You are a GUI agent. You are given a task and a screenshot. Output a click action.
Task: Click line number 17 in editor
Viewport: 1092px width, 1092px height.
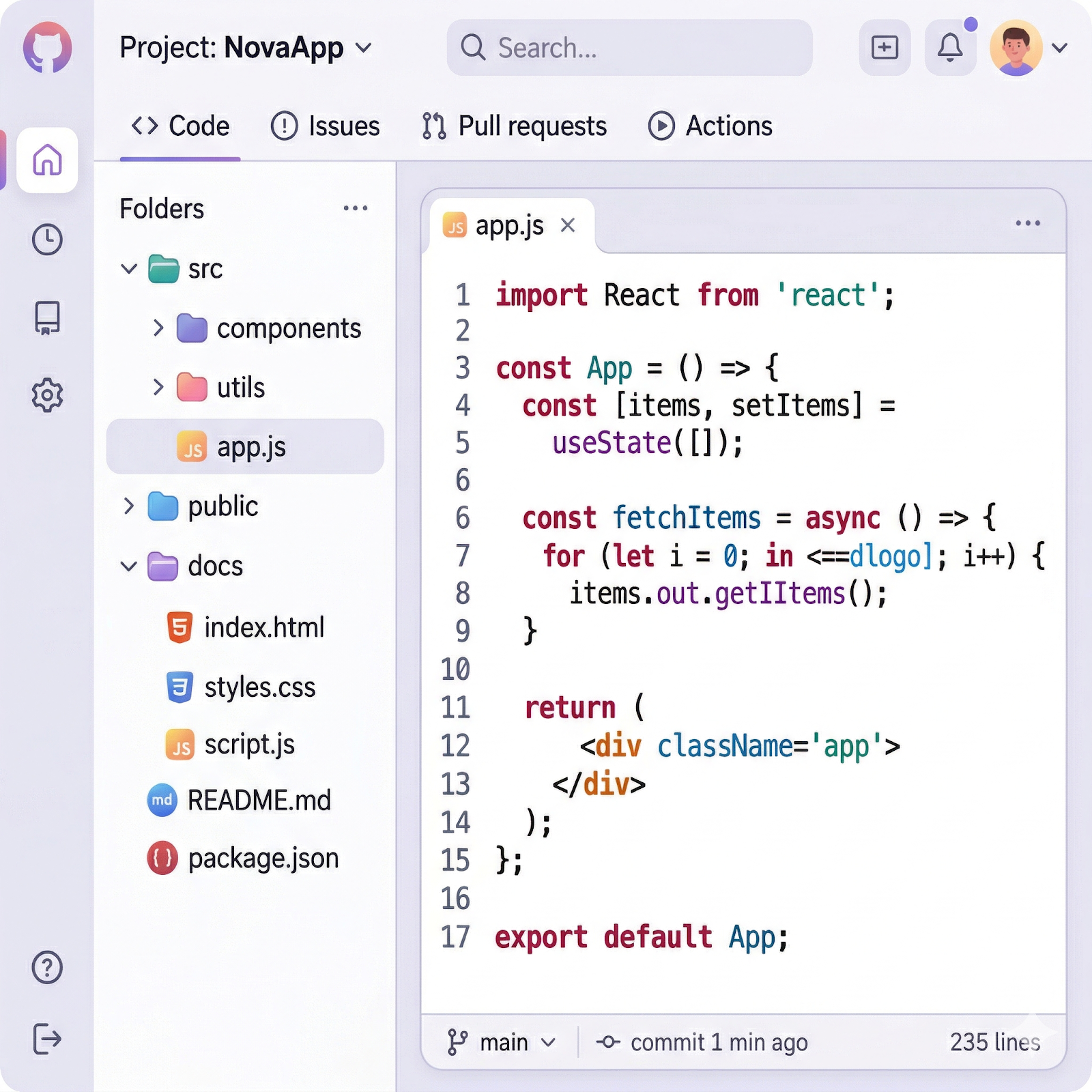(455, 937)
